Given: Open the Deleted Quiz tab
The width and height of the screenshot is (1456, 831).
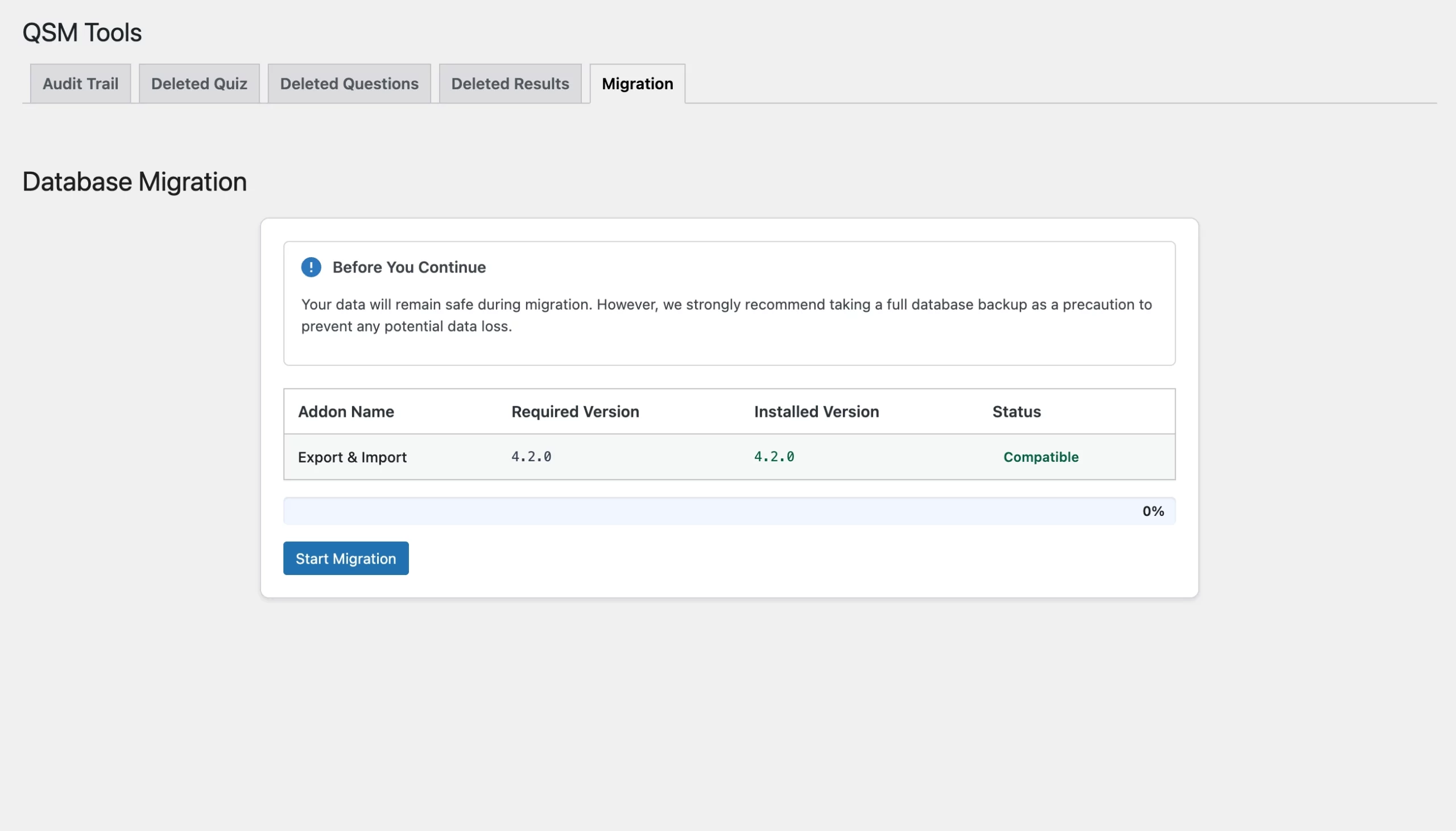Looking at the screenshot, I should point(198,84).
